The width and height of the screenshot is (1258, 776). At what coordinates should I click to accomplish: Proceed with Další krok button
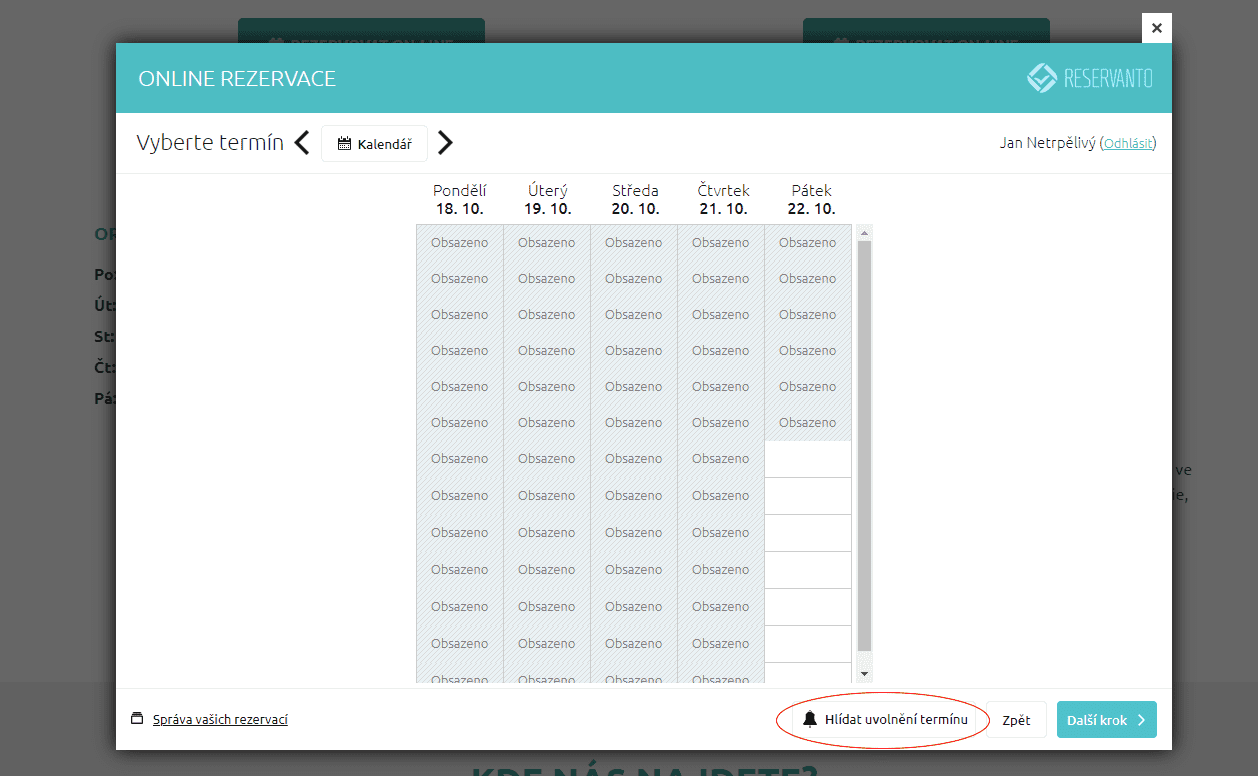pos(1106,720)
